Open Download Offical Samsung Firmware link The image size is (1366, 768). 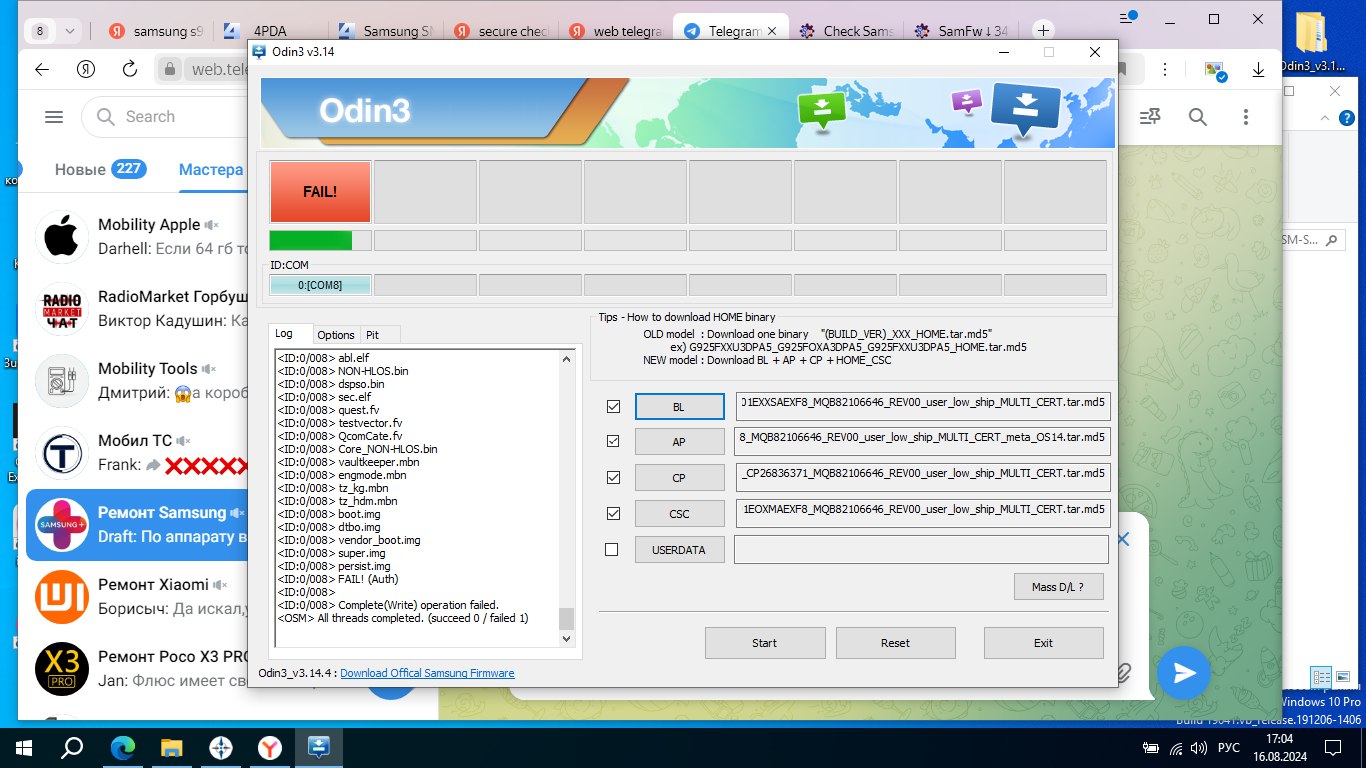coord(427,673)
